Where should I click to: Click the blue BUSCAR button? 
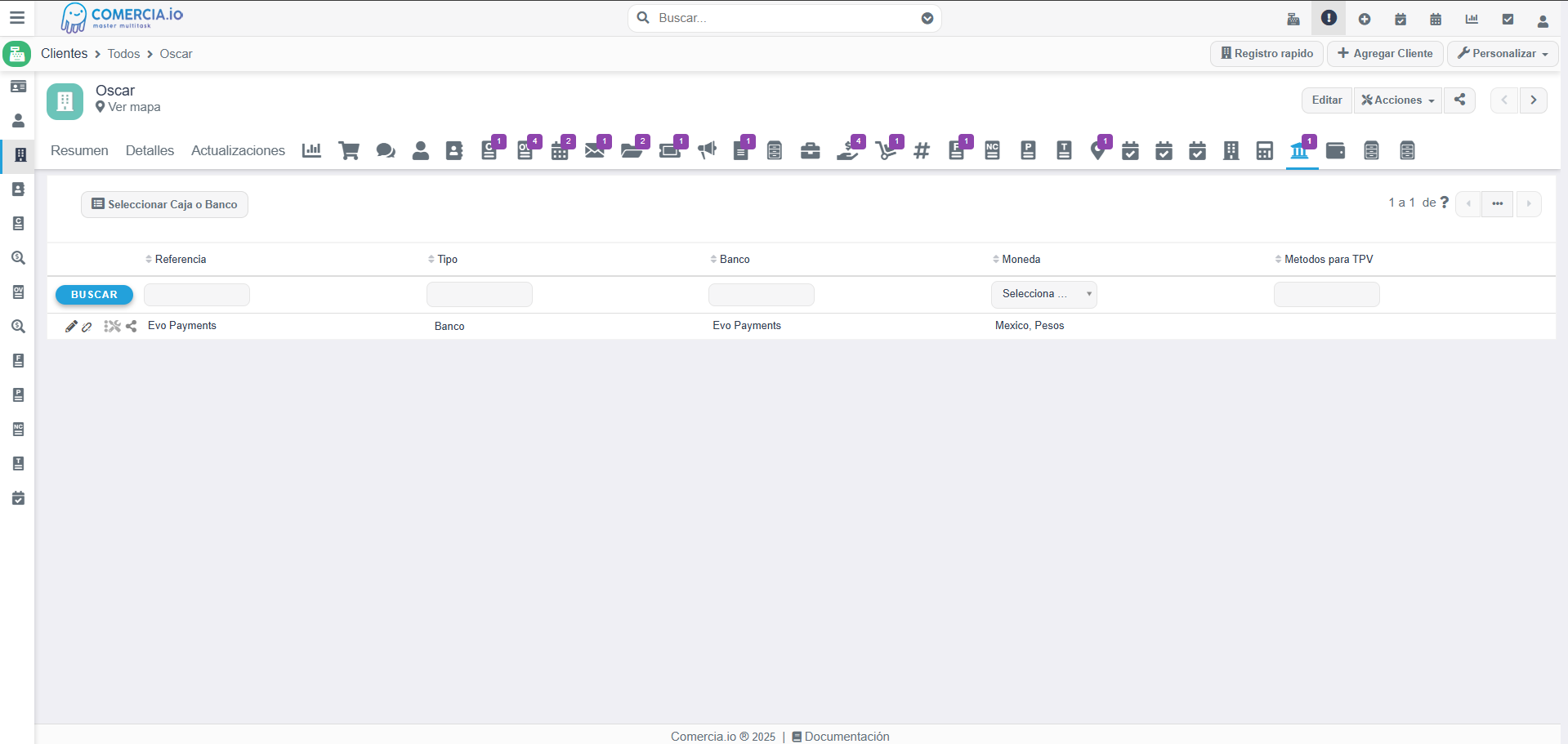click(x=94, y=295)
